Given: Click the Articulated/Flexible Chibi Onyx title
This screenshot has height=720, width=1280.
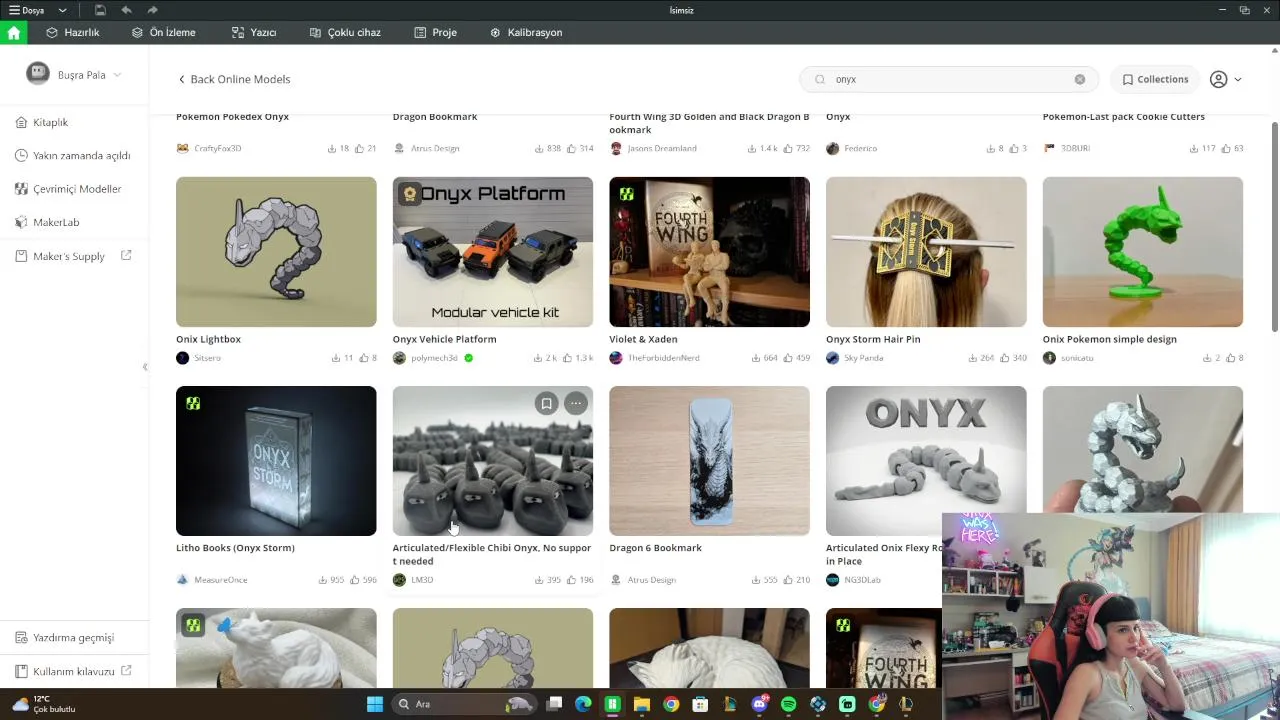Looking at the screenshot, I should coord(492,554).
